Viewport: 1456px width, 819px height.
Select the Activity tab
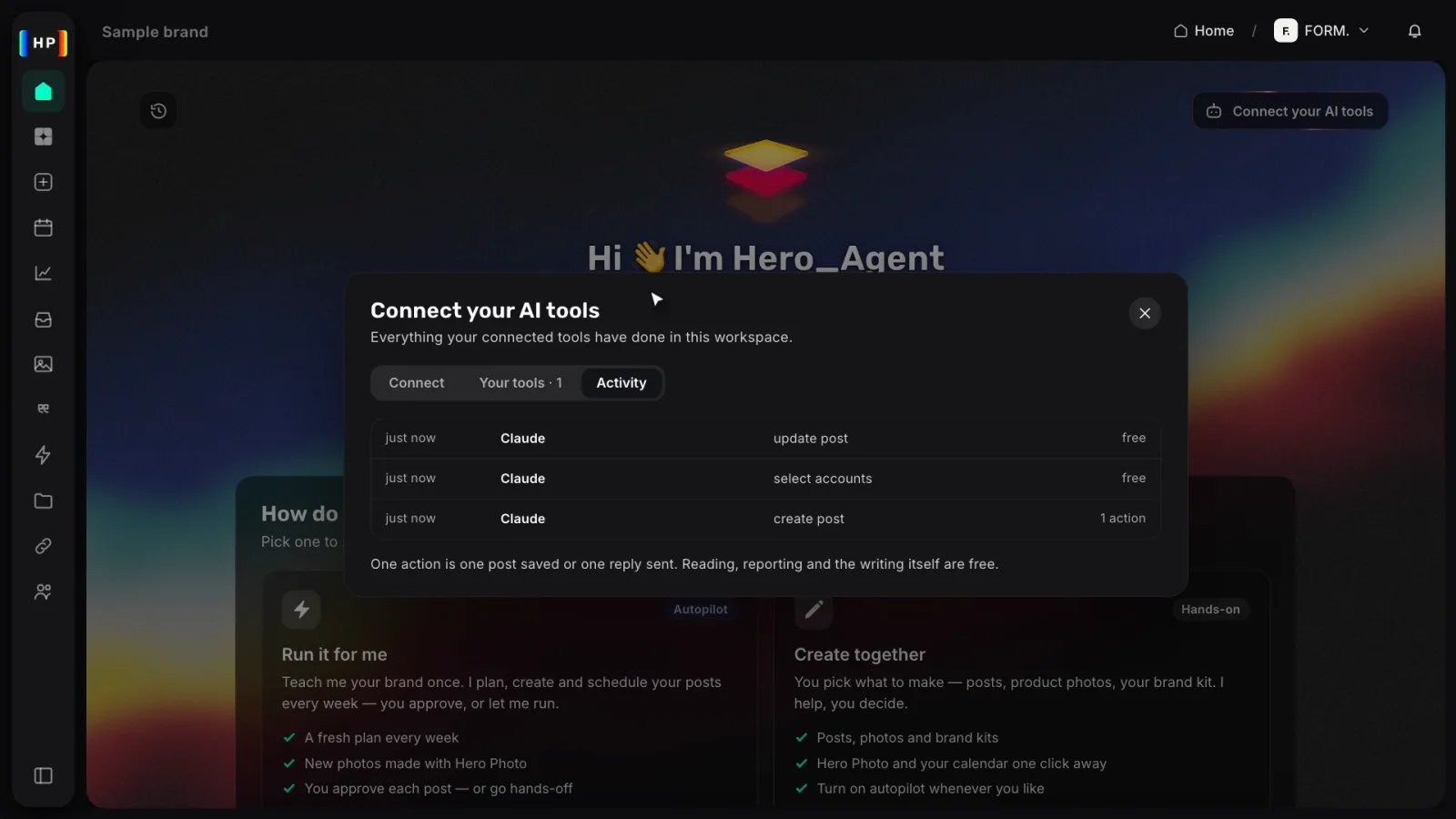click(622, 383)
